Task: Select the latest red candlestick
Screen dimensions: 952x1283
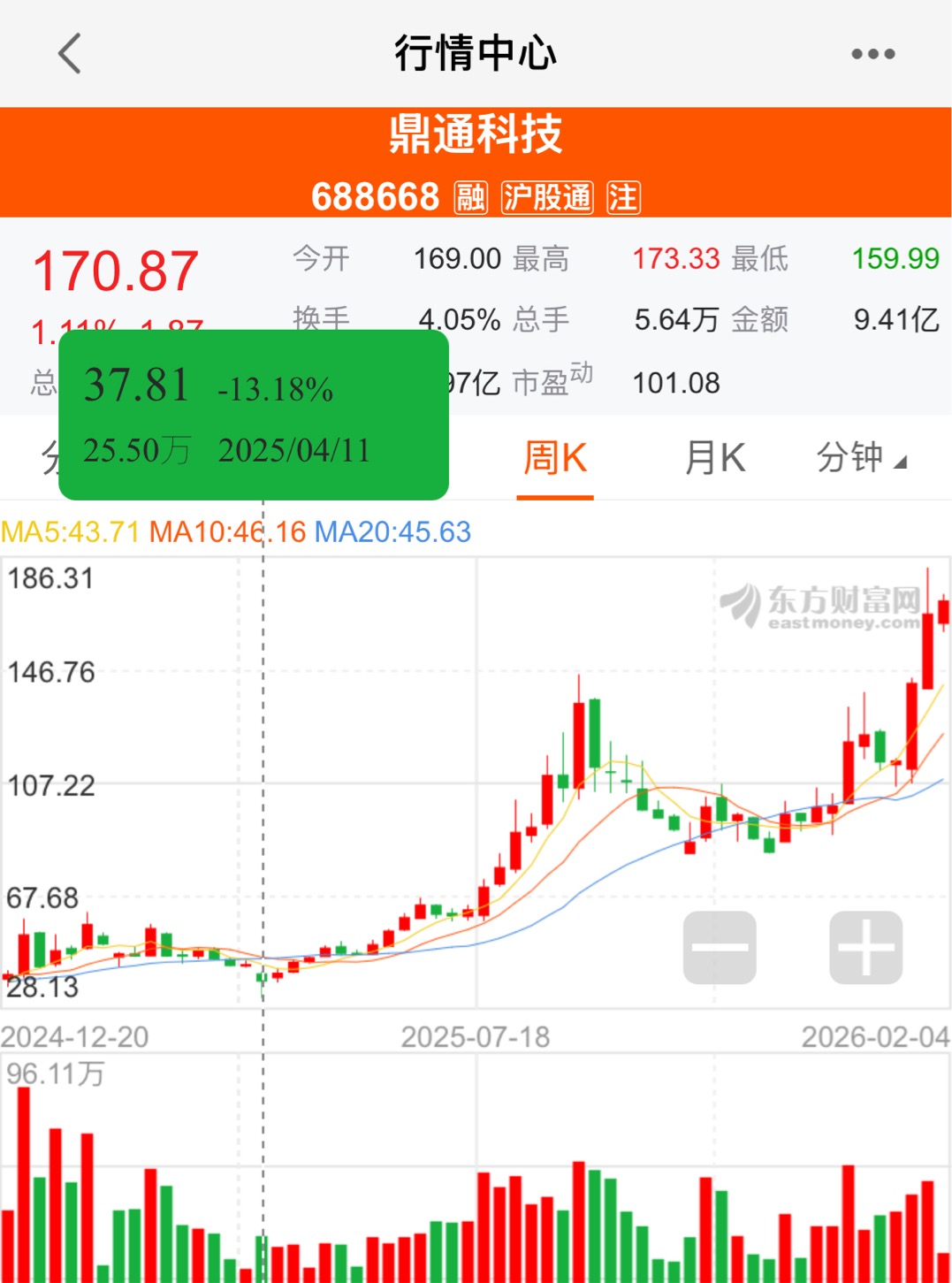Action: point(944,612)
